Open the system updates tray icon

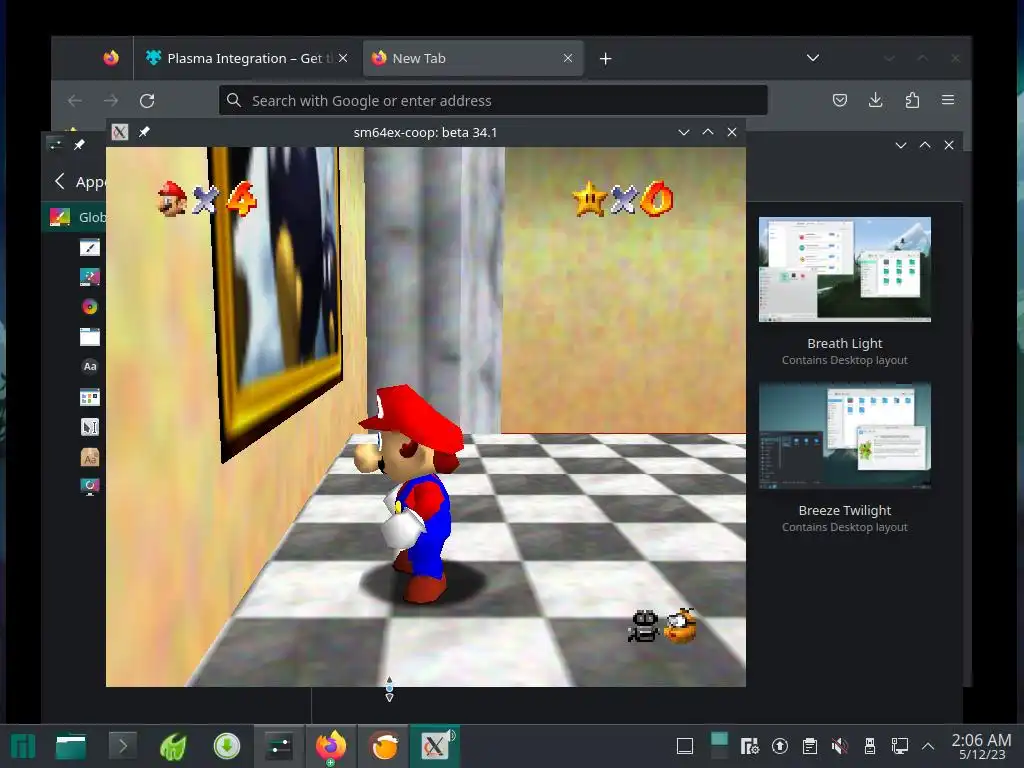click(x=780, y=746)
